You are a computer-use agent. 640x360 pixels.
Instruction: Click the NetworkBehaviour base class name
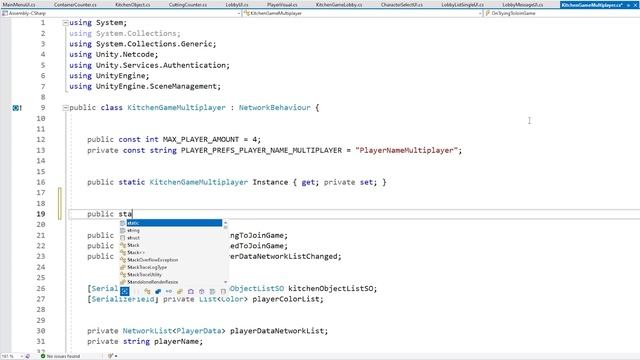point(275,108)
